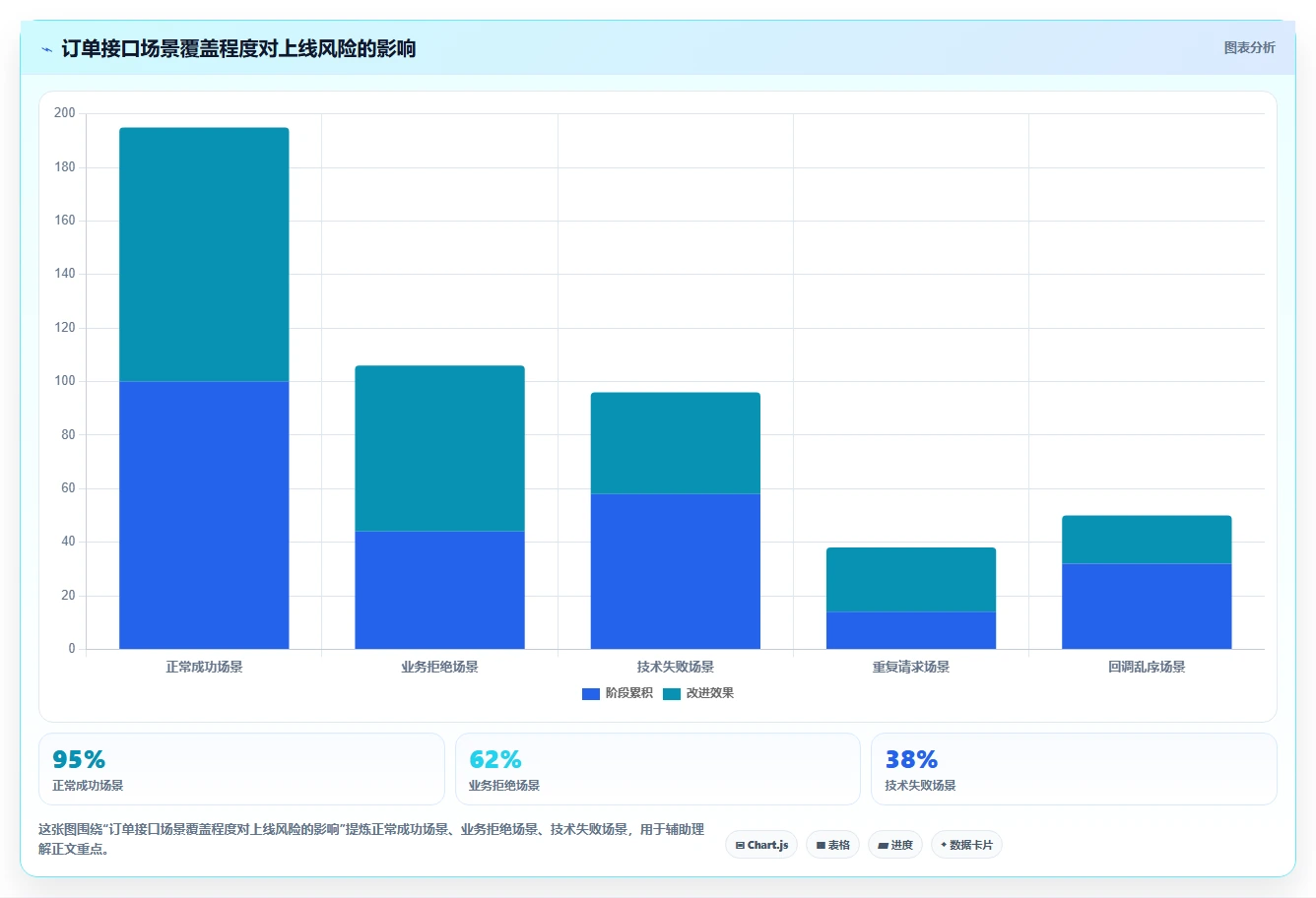This screenshot has width=1316, height=898.
Task: Click the 100 y-axis tick label
Action: 65,381
